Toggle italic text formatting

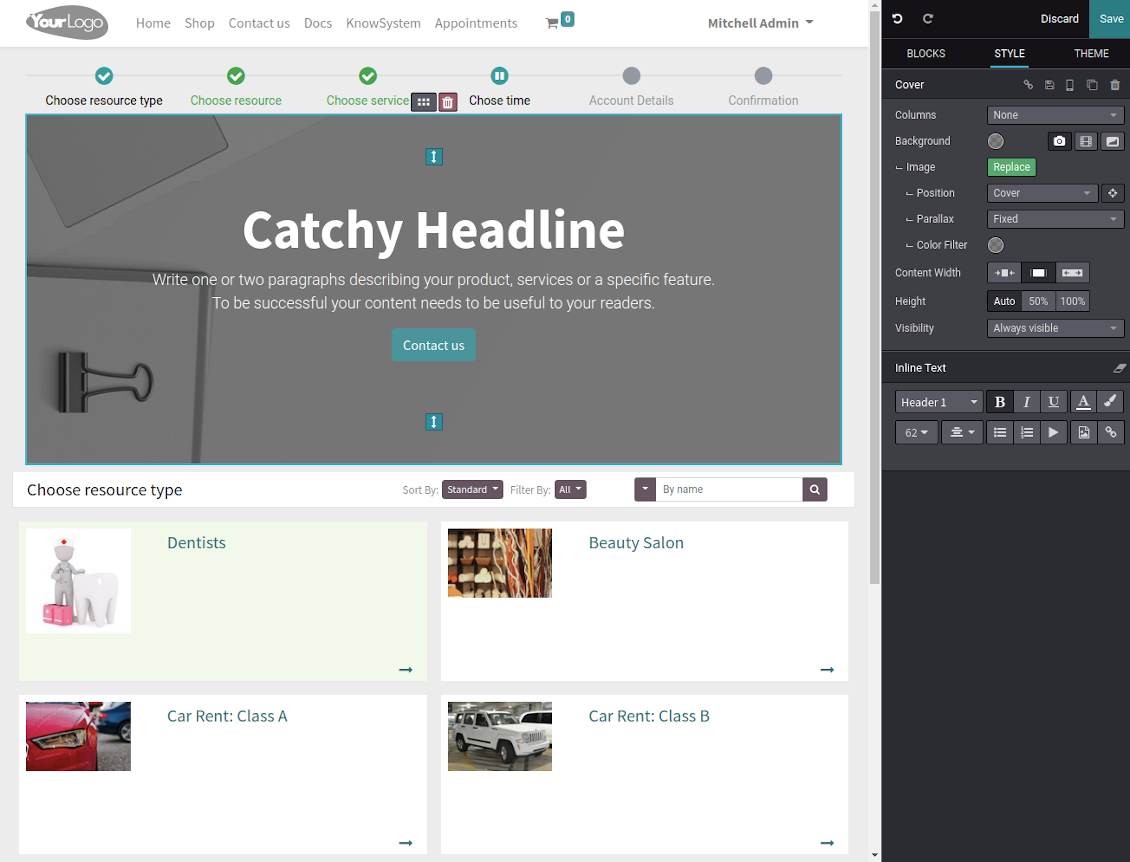[x=1026, y=402]
